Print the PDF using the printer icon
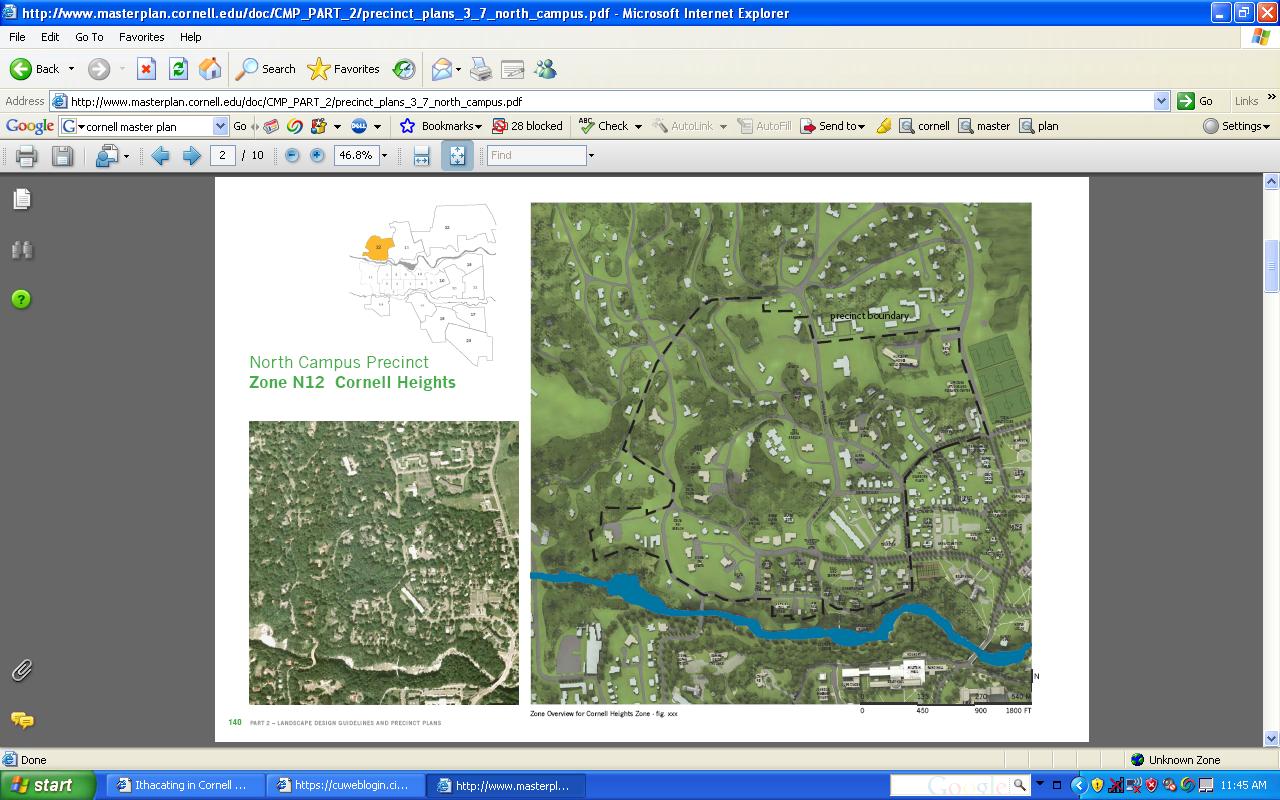This screenshot has height=800, width=1280. click(x=27, y=156)
